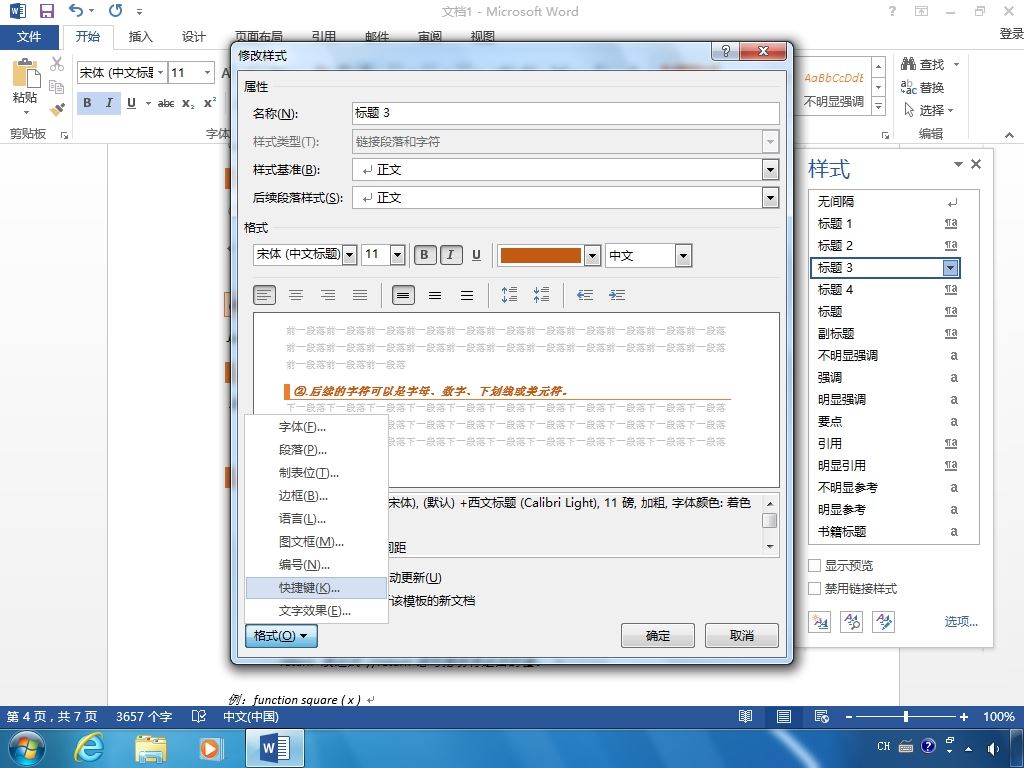Open Internet Explorer from the taskbar

[x=89, y=747]
